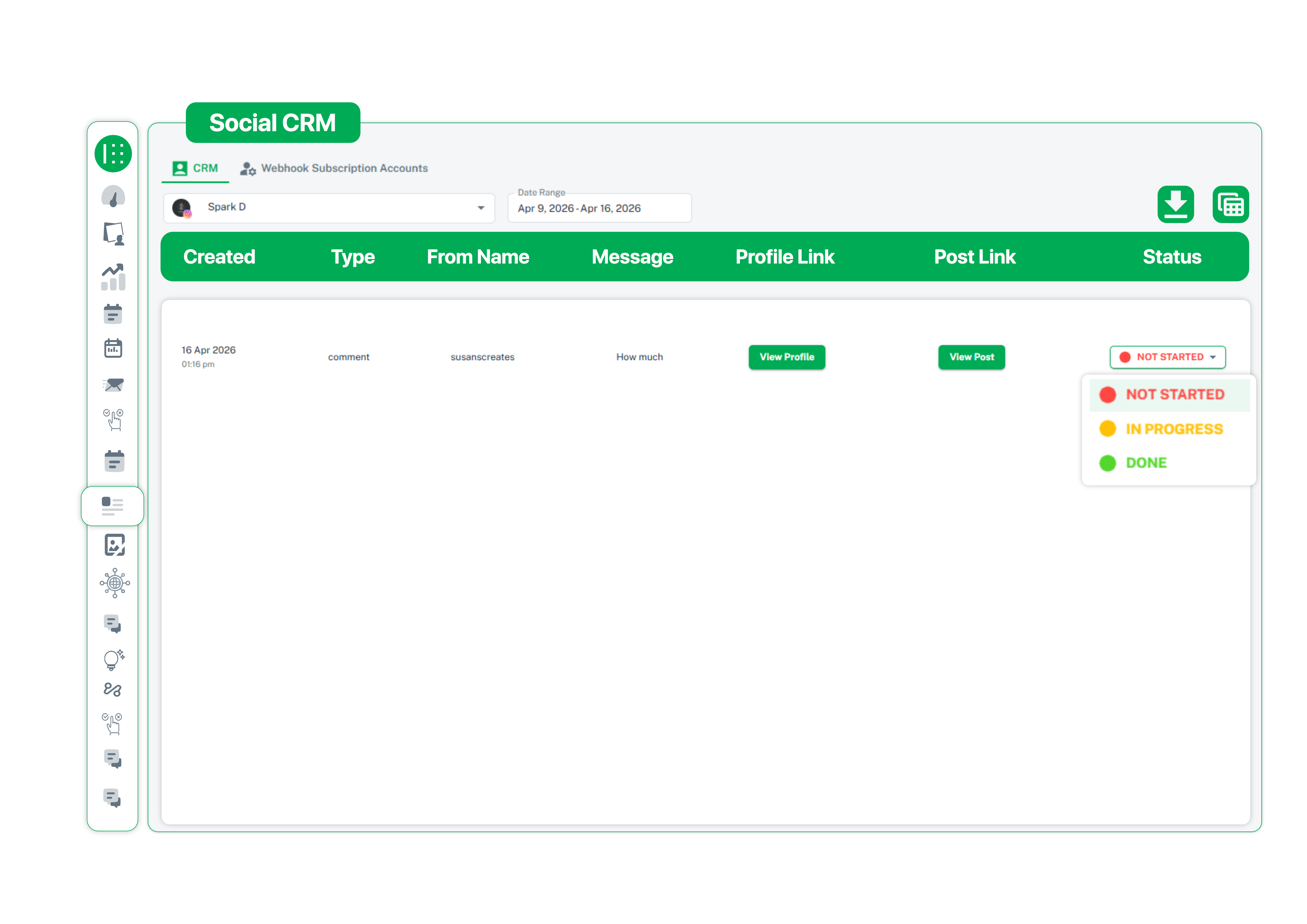Click the CSV download icon at top right
Image resolution: width=1307 pixels, height=924 pixels.
click(x=1176, y=204)
